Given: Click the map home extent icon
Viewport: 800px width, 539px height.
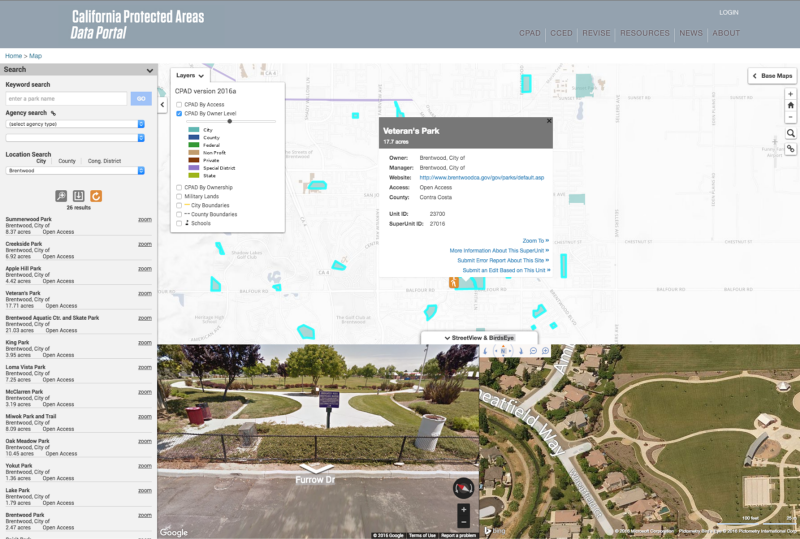Looking at the screenshot, I should click(x=790, y=105).
